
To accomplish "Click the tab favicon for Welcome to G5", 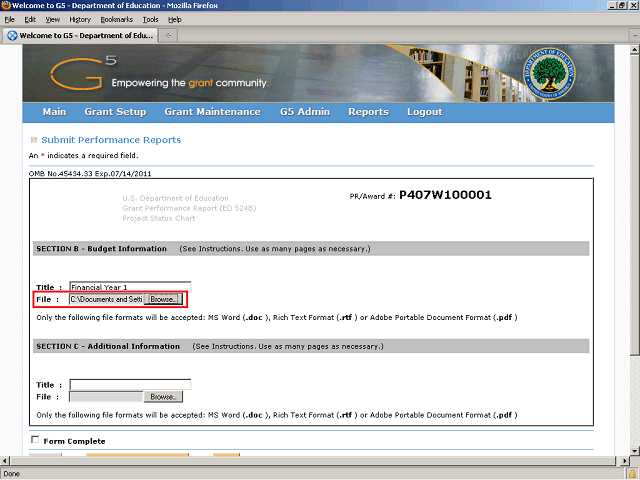I will tap(12, 36).
